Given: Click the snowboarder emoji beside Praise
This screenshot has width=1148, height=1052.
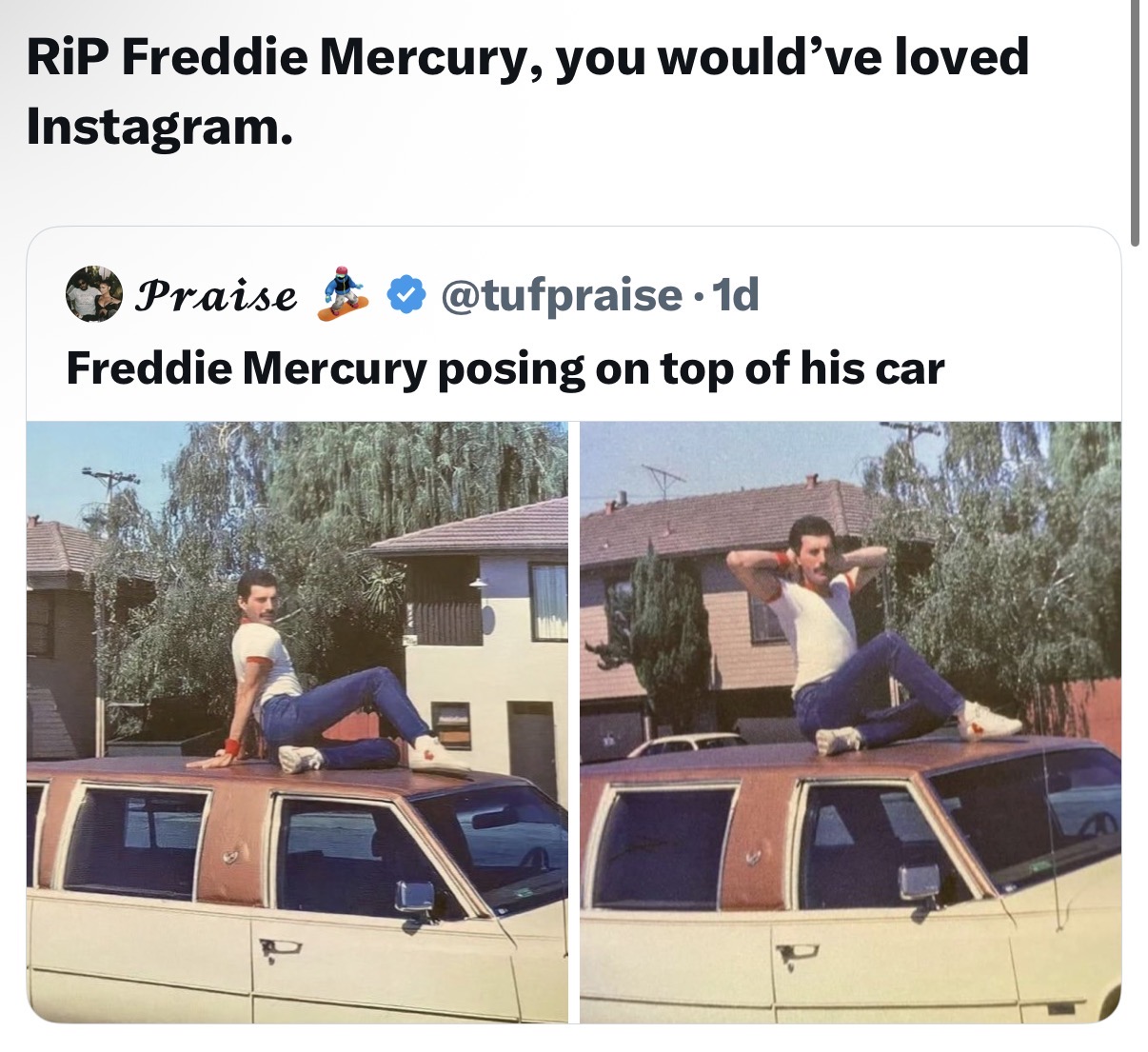Looking at the screenshot, I should point(343,294).
